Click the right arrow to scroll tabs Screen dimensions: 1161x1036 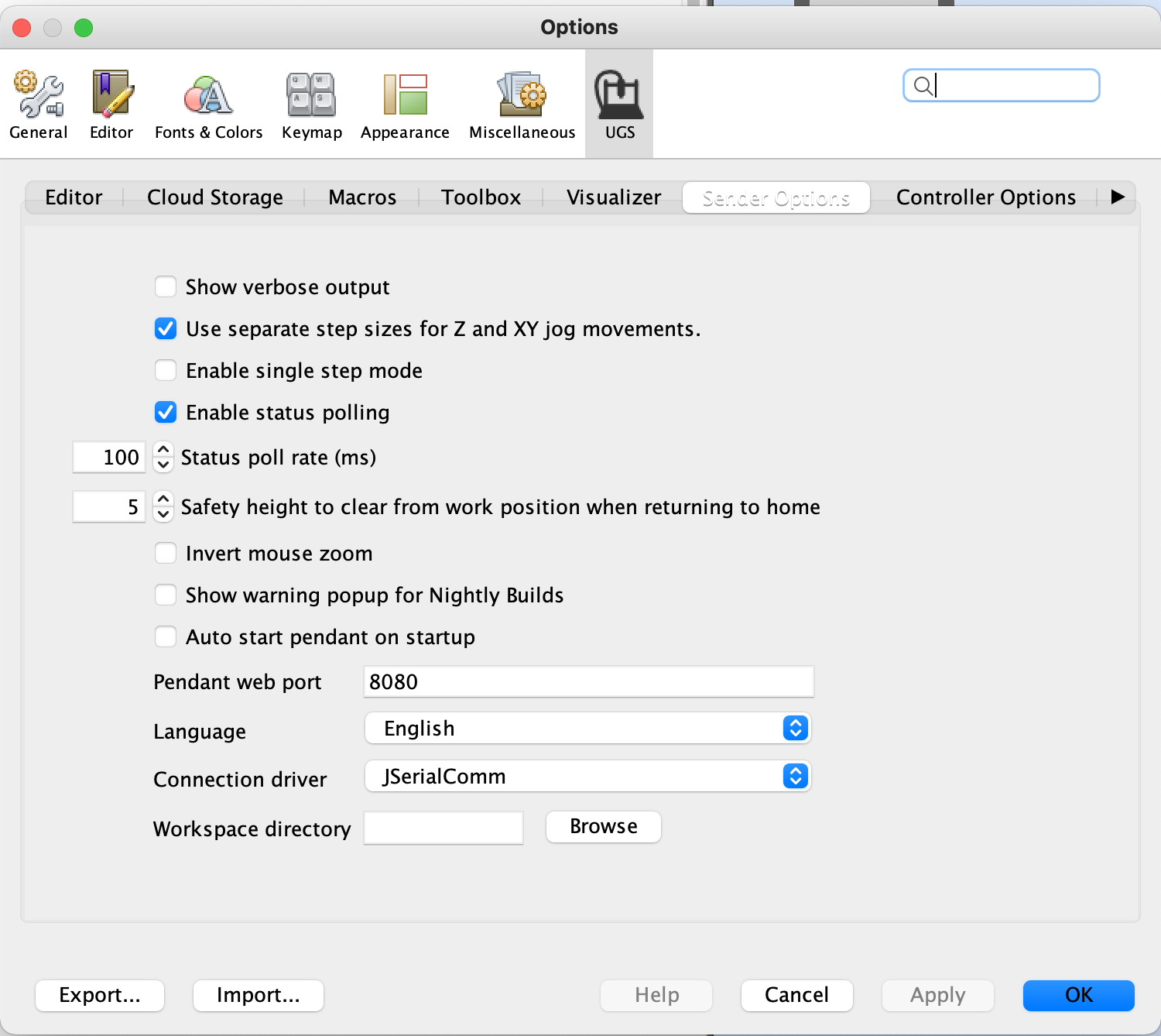(x=1117, y=197)
